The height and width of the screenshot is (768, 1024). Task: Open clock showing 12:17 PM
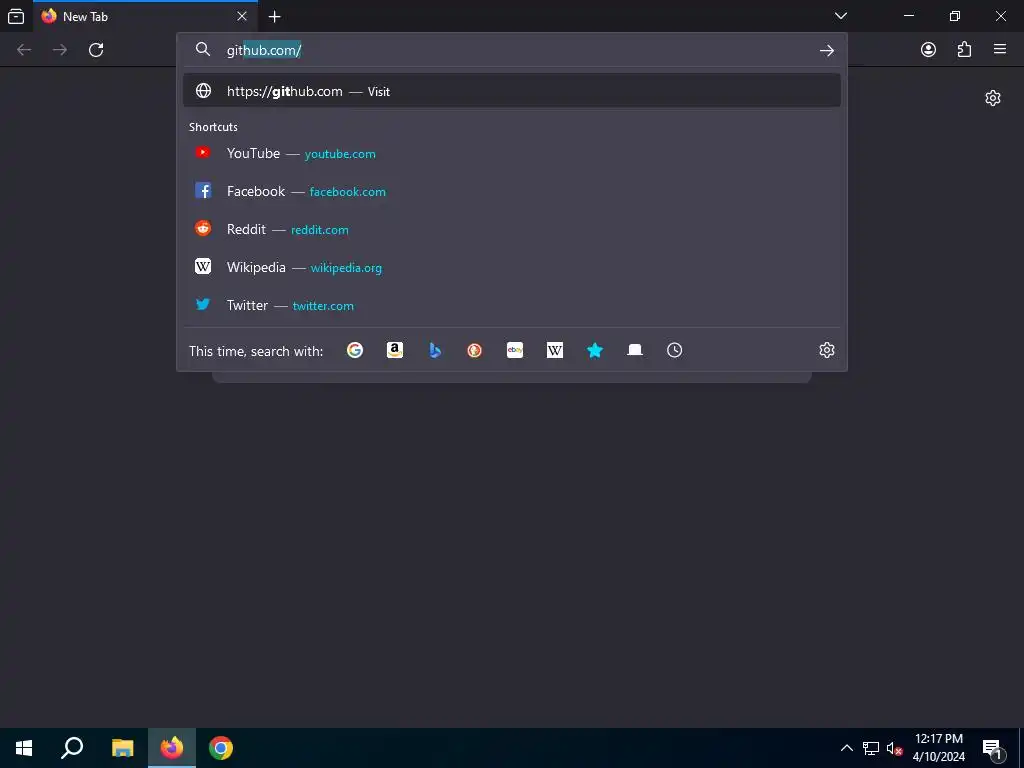938,748
